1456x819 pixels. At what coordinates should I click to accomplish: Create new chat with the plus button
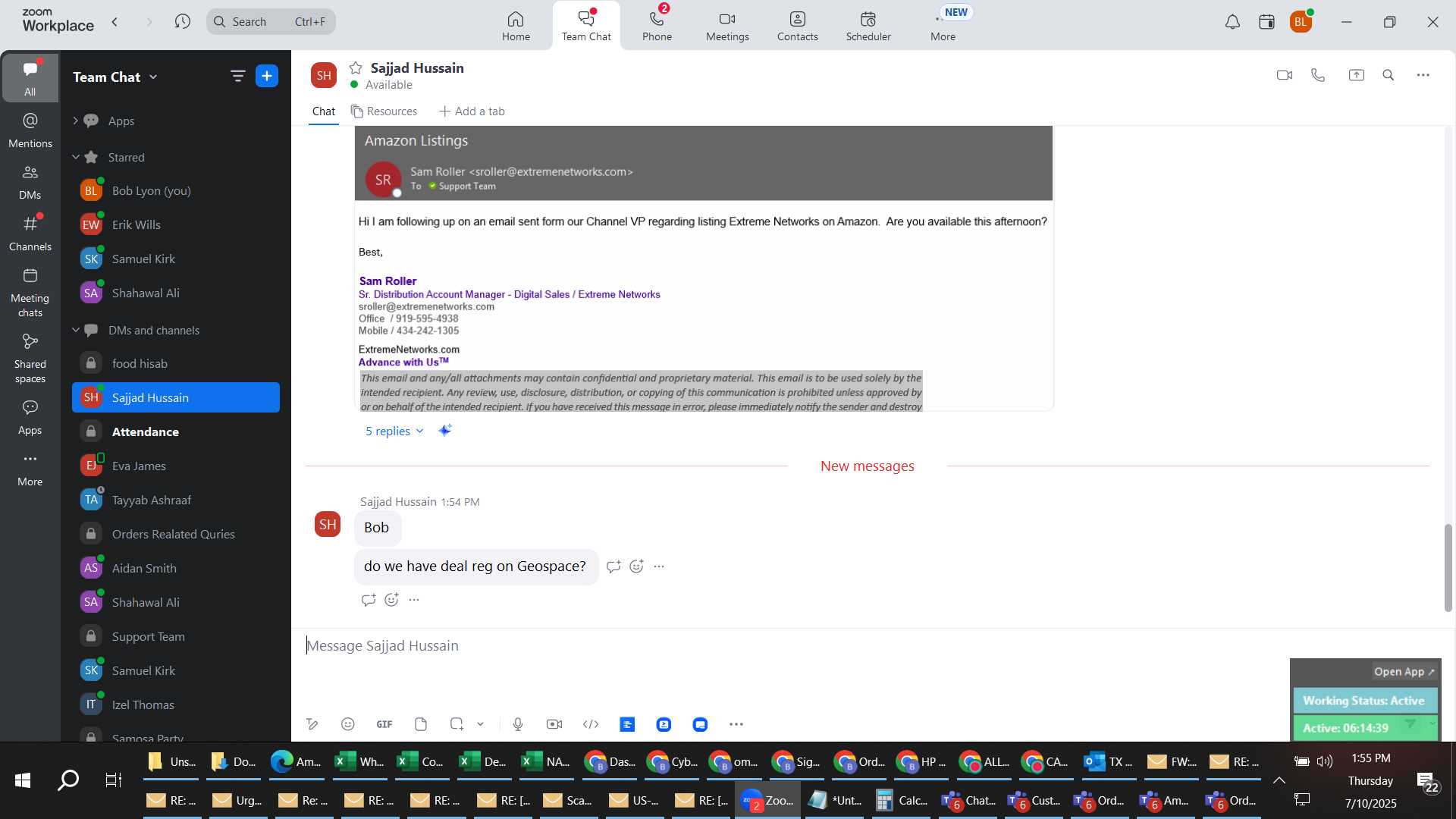coord(267,76)
